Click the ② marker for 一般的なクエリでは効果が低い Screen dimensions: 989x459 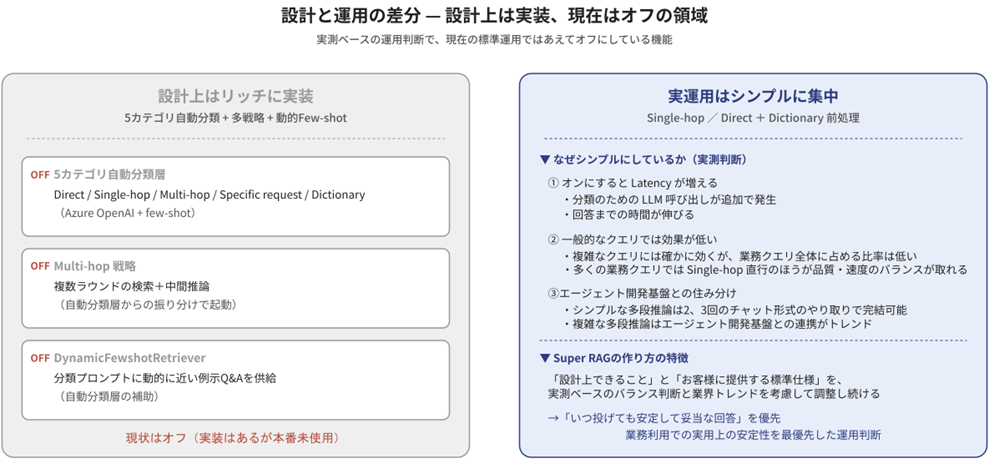click(553, 240)
